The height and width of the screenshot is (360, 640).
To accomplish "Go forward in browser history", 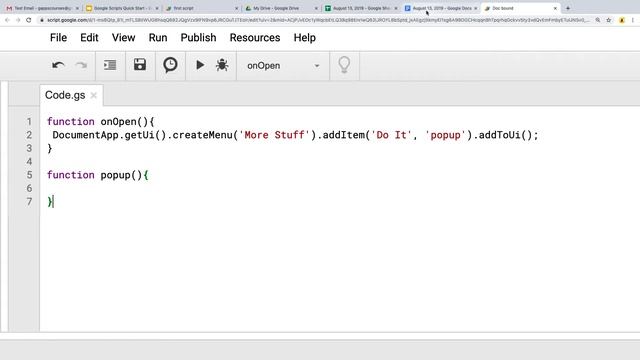I will click(18, 20).
